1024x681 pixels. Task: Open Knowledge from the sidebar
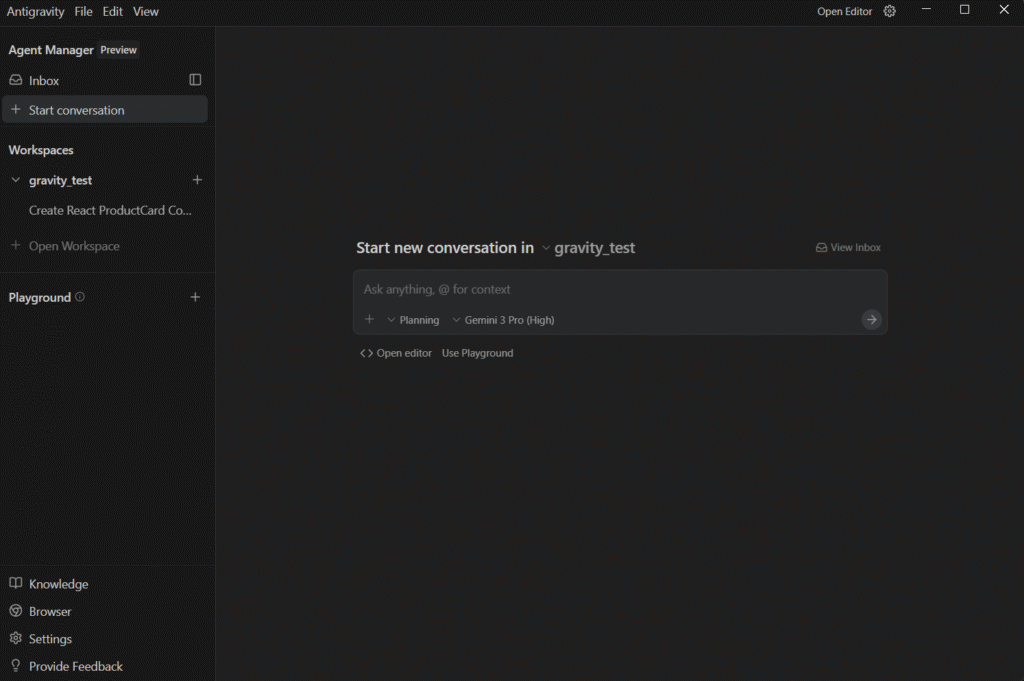click(58, 584)
